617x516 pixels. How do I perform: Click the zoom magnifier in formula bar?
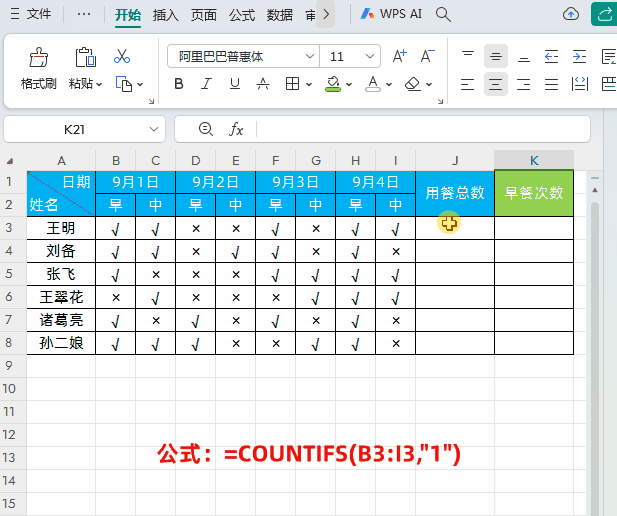206,129
